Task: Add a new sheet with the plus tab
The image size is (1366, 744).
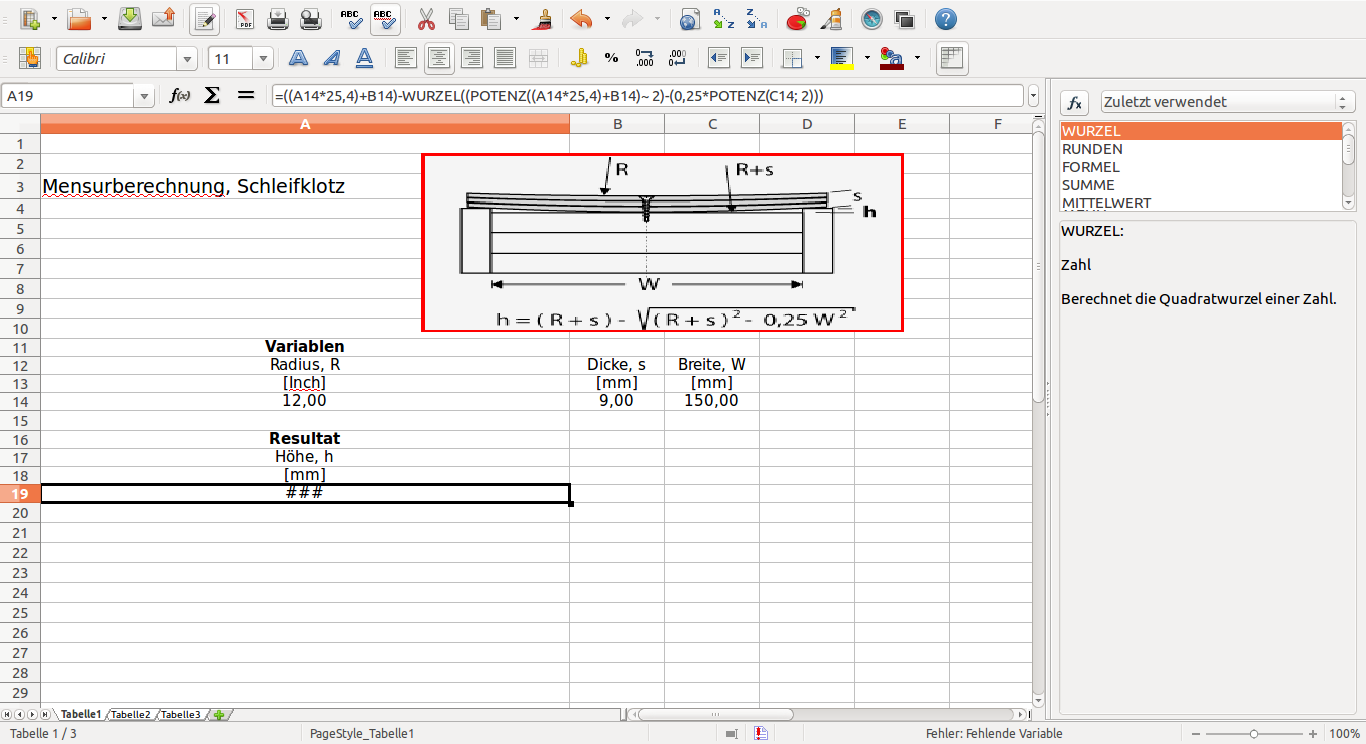Action: click(x=220, y=714)
